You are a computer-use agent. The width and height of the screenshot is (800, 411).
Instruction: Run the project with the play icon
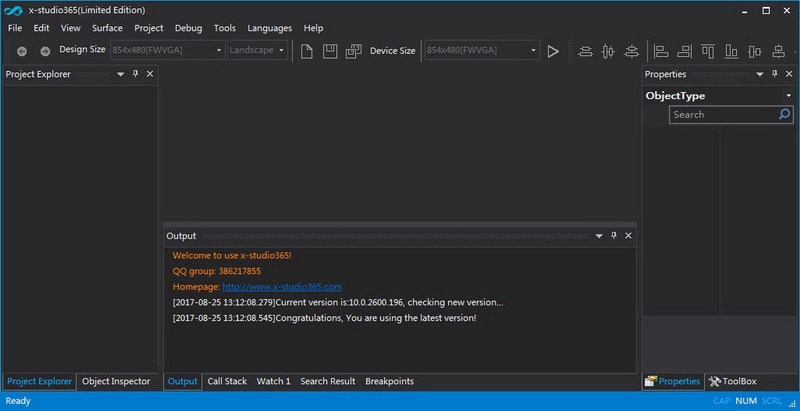pyautogui.click(x=553, y=51)
